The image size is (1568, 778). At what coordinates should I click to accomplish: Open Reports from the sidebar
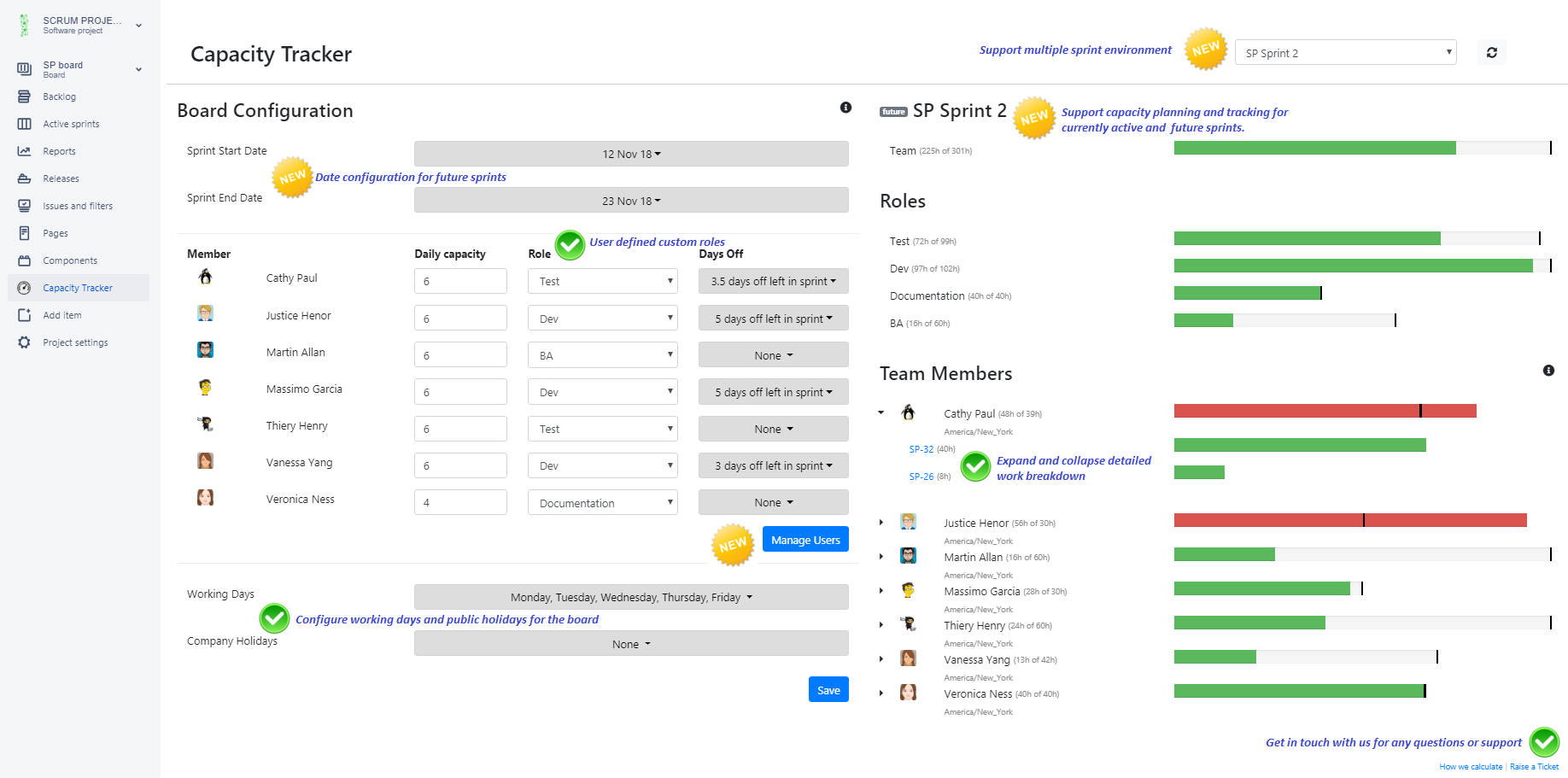coord(59,151)
